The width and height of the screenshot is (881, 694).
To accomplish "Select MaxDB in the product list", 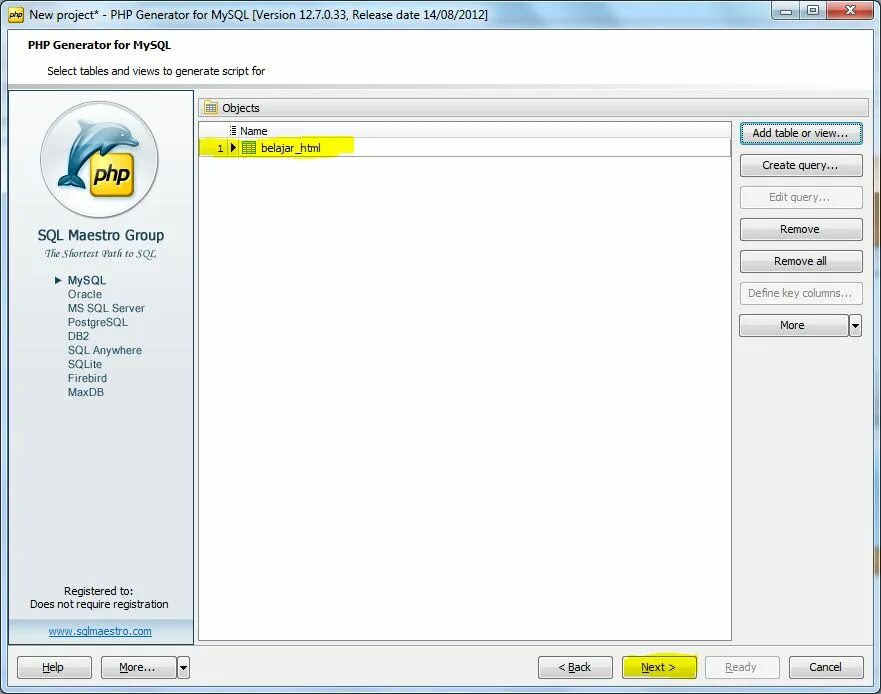I will coord(86,393).
